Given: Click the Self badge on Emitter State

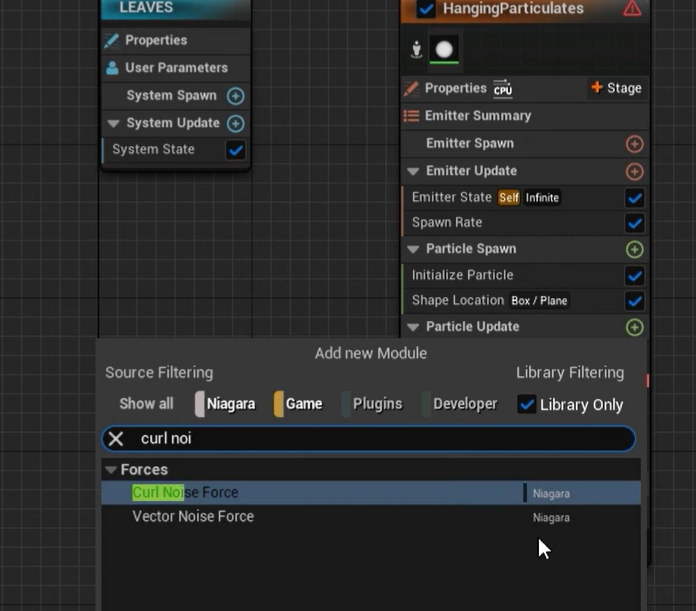Looking at the screenshot, I should coord(508,198).
